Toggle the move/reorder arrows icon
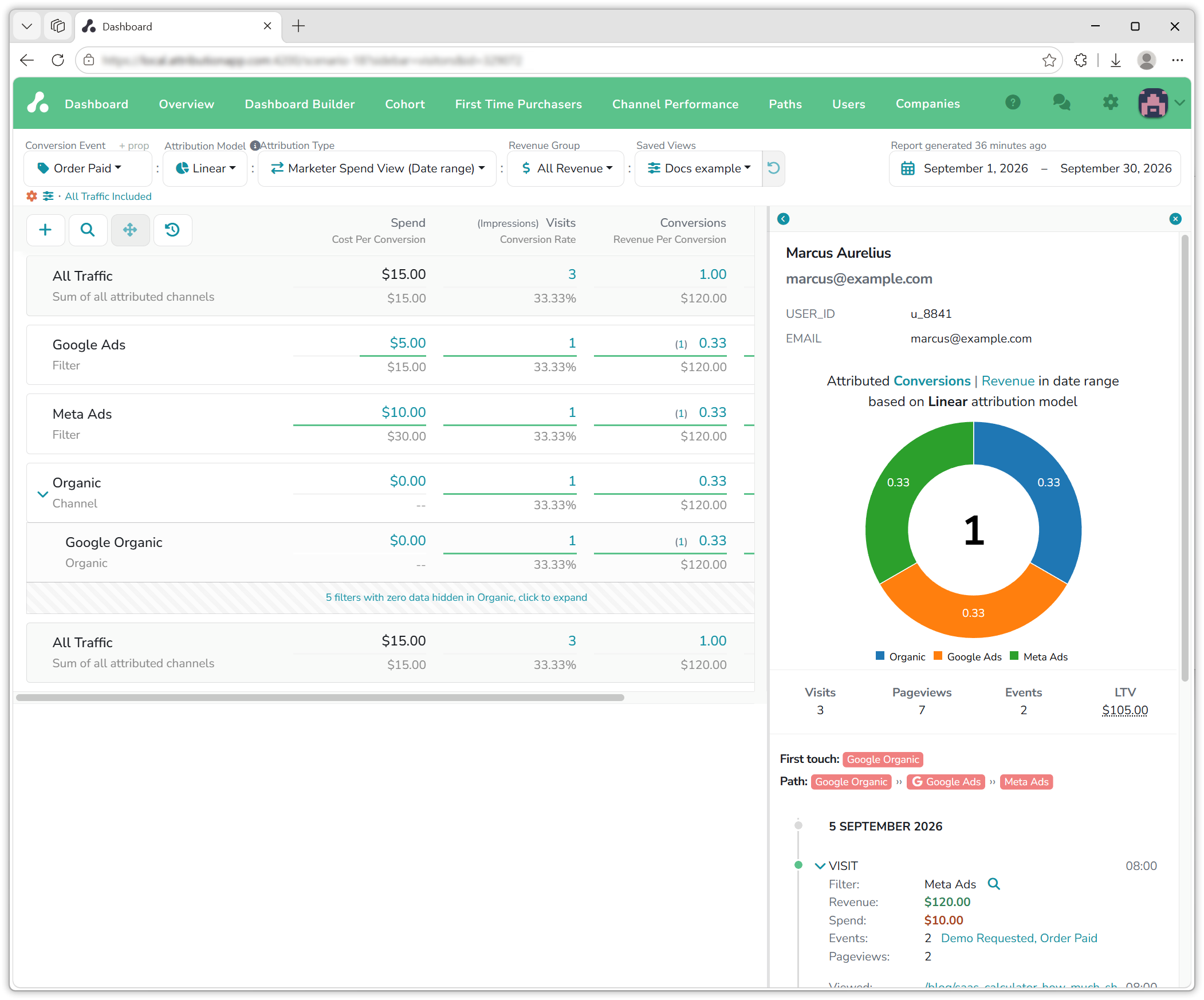 pos(130,230)
